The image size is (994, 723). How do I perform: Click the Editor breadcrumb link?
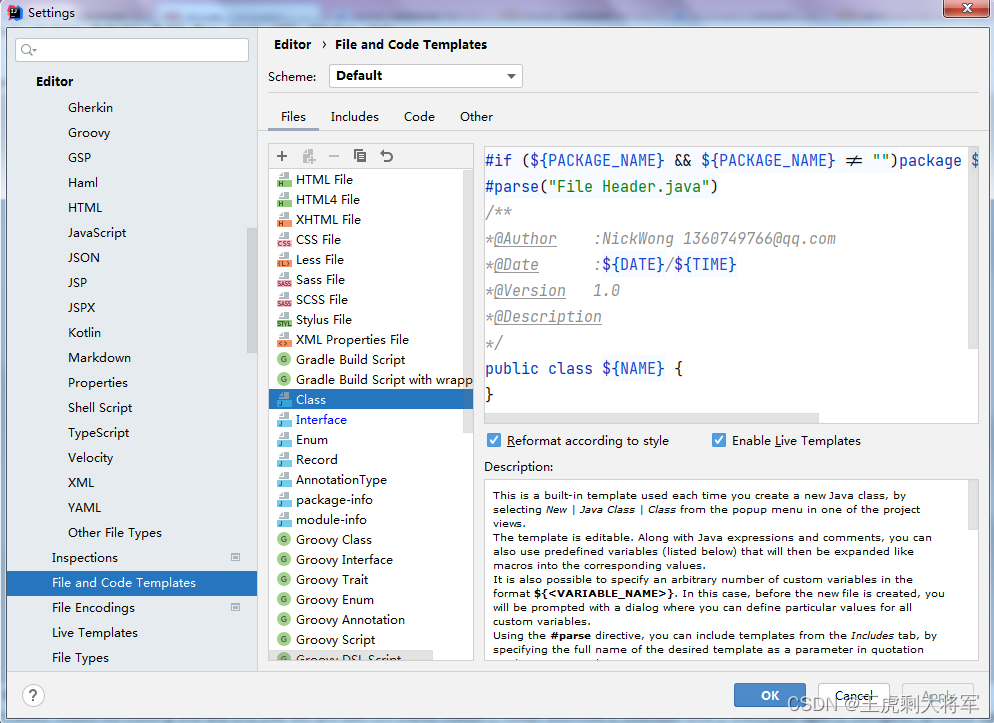pyautogui.click(x=292, y=44)
